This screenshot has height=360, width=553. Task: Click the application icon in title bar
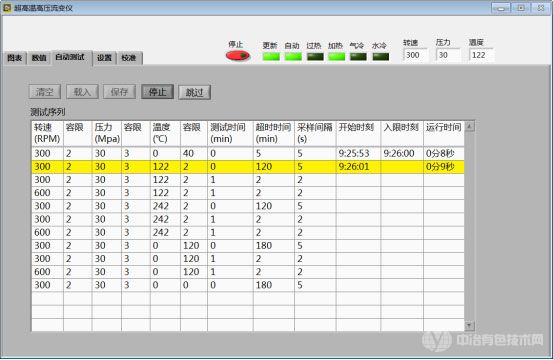click(x=7, y=8)
